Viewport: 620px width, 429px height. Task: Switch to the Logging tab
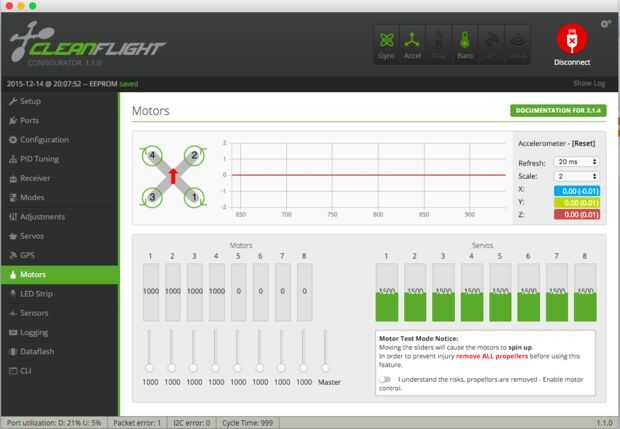tap(60, 333)
